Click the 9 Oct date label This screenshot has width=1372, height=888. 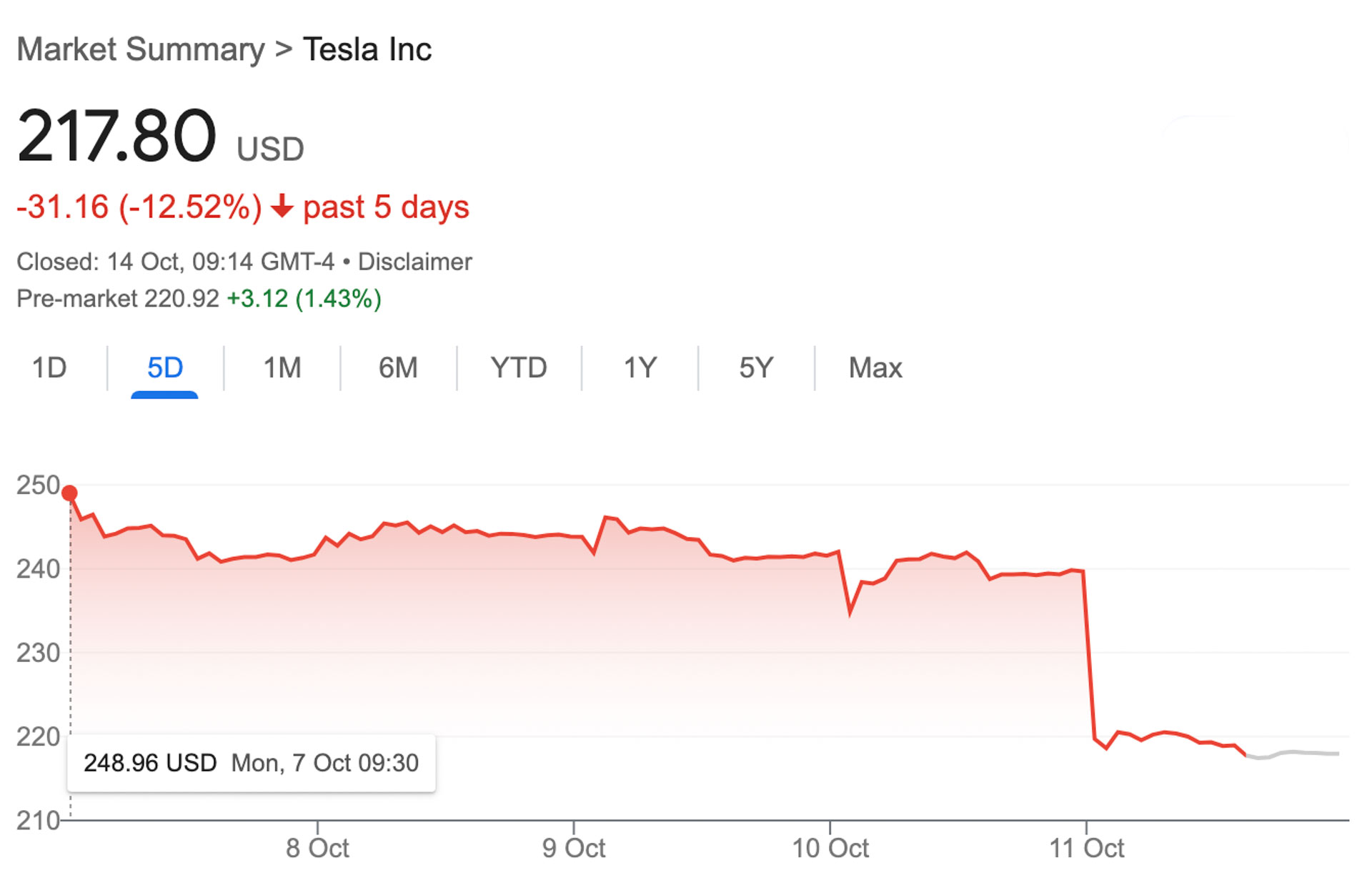click(573, 849)
